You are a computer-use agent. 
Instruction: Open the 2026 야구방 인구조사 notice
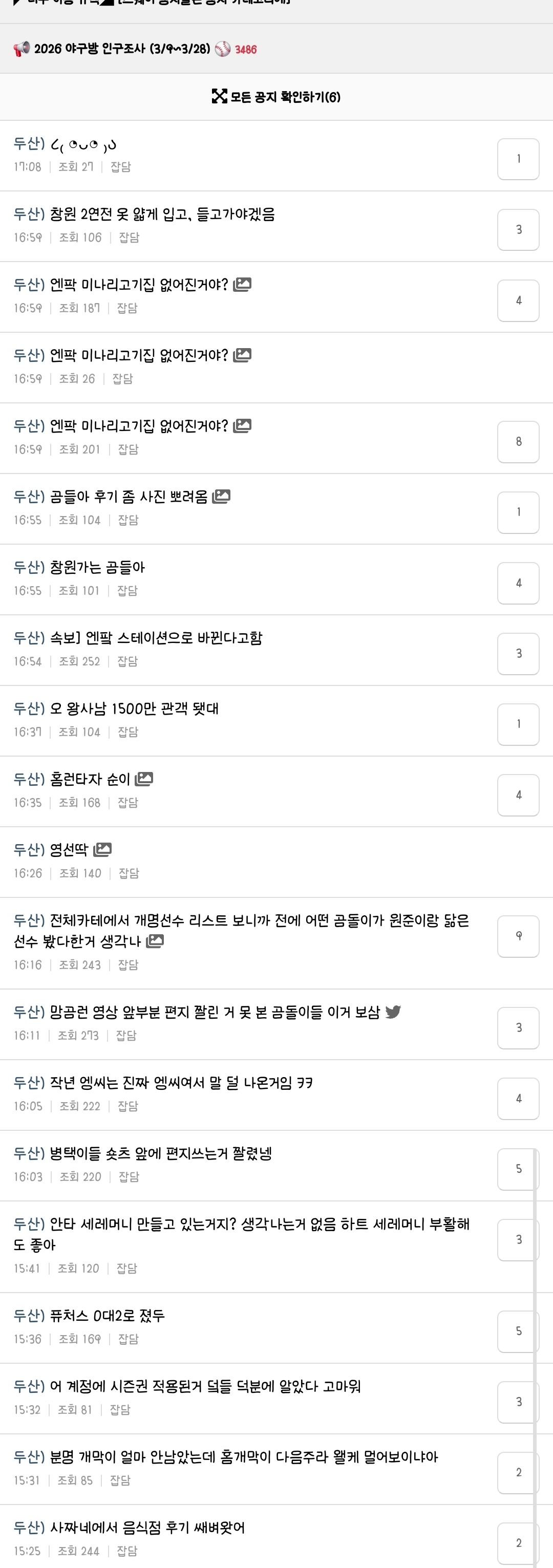click(x=122, y=49)
